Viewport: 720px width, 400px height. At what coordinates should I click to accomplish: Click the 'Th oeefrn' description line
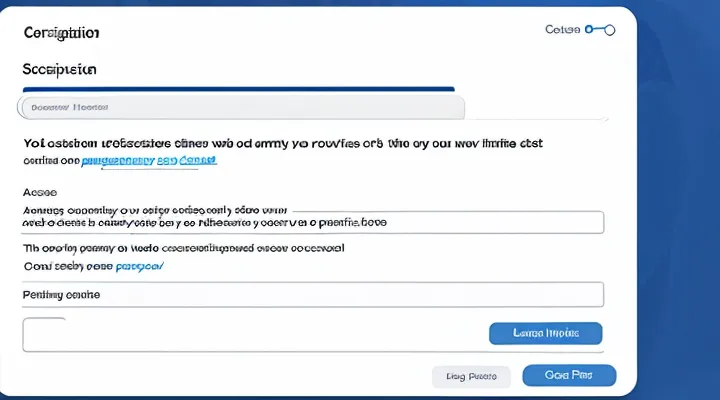pyautogui.click(x=184, y=247)
